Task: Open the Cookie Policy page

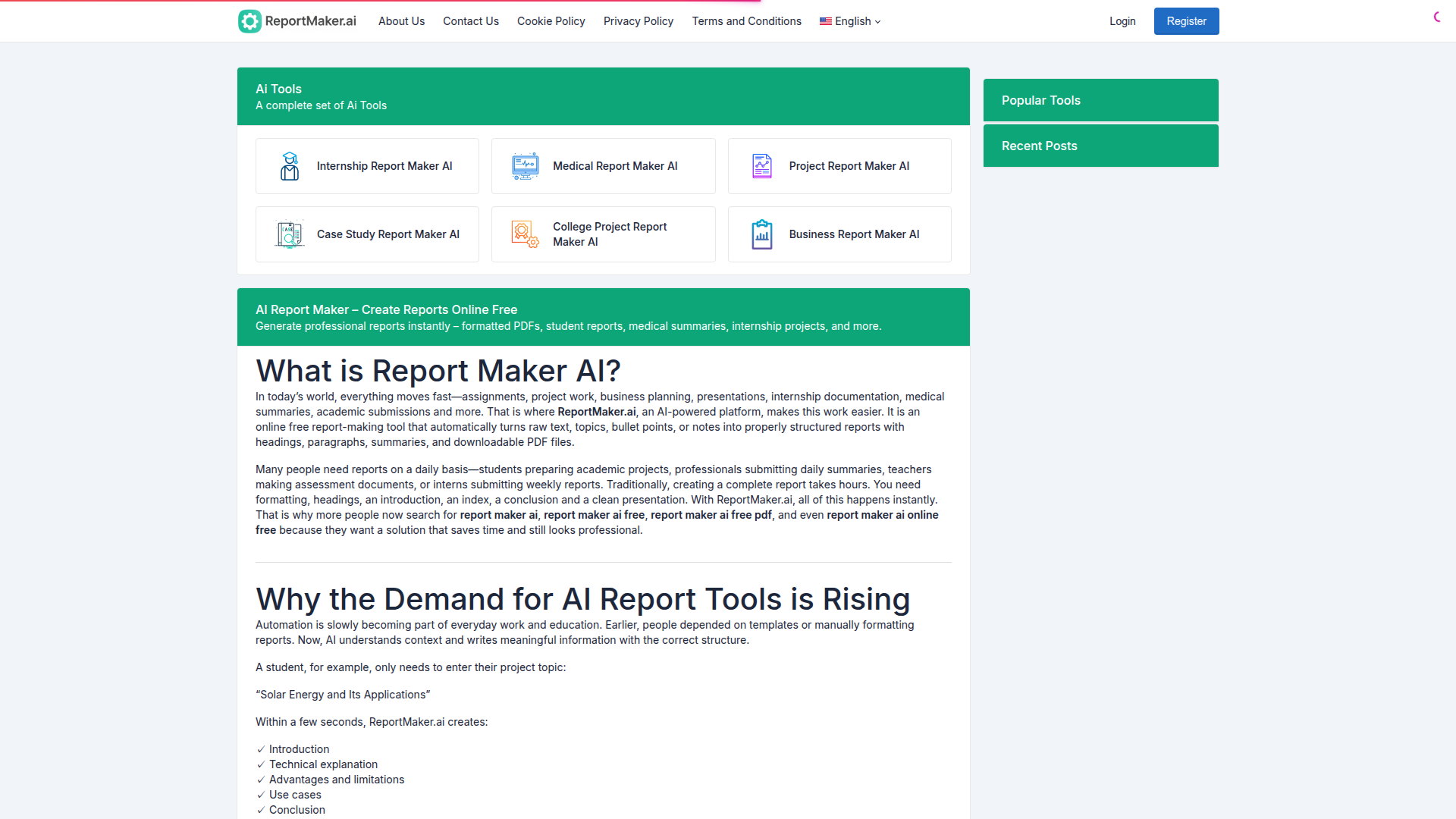Action: [x=551, y=21]
